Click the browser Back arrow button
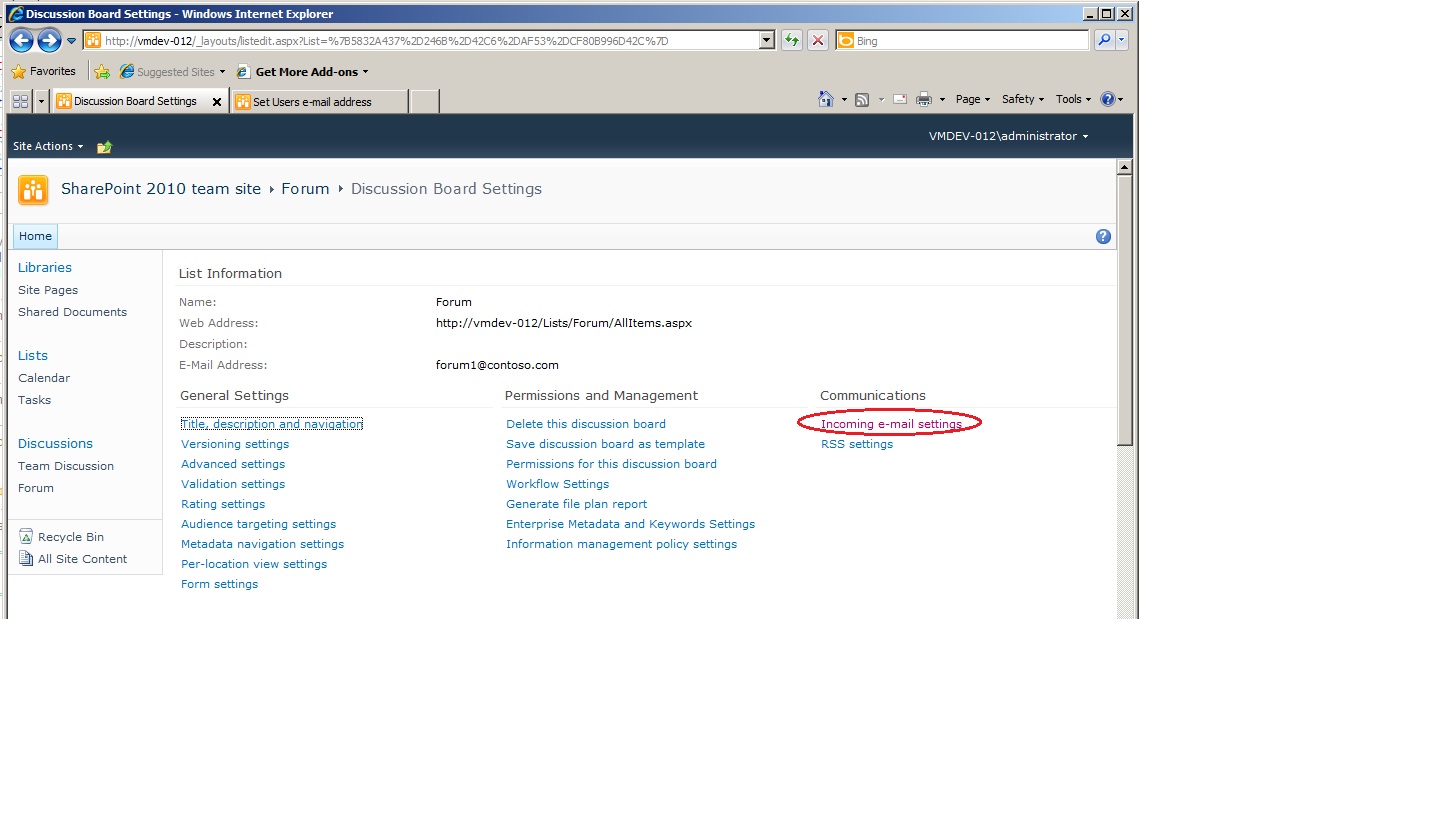Image resolution: width=1440 pixels, height=817 pixels. [21, 41]
